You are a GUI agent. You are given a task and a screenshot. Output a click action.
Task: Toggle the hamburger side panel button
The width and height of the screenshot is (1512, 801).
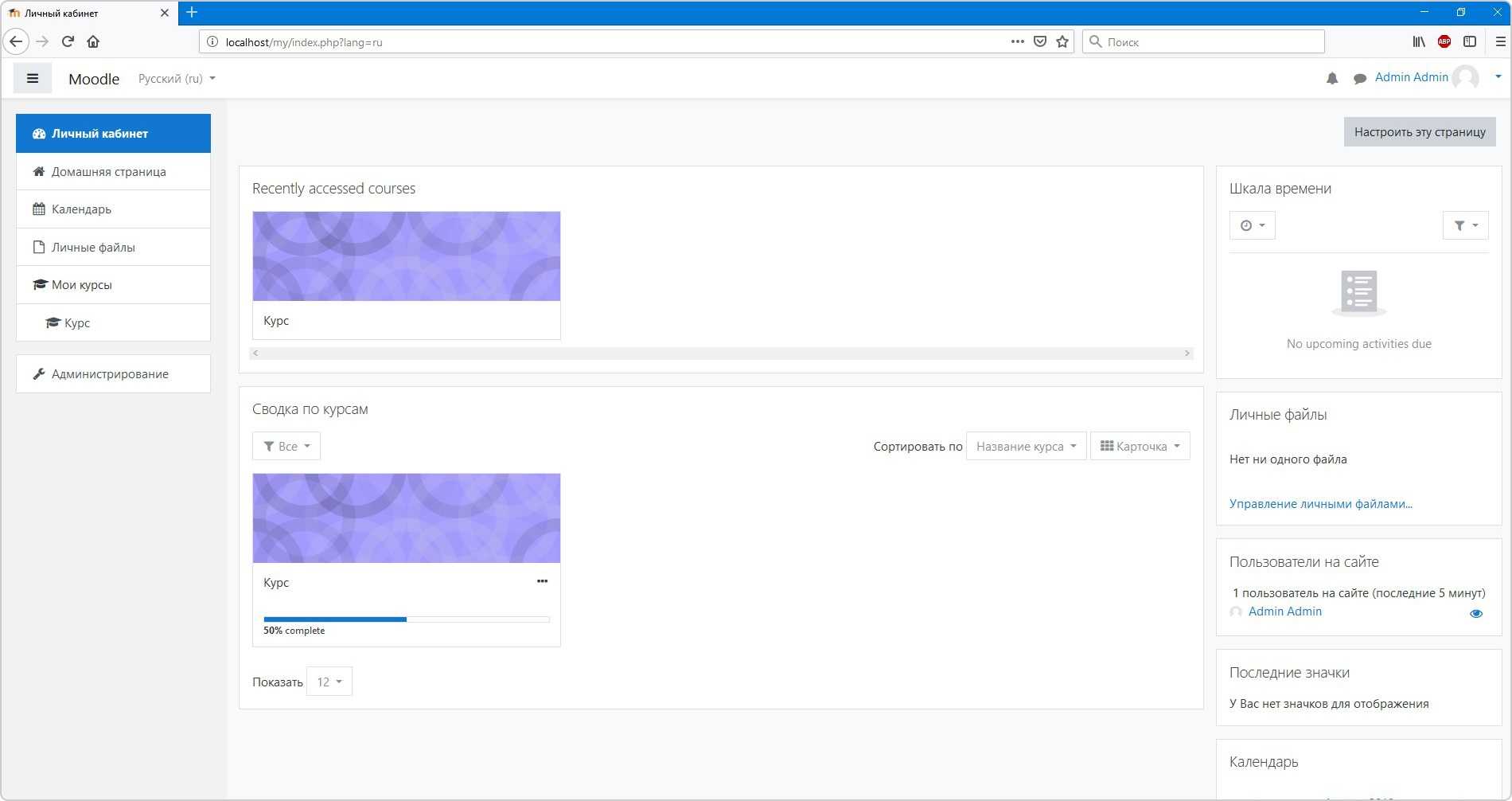coord(33,78)
